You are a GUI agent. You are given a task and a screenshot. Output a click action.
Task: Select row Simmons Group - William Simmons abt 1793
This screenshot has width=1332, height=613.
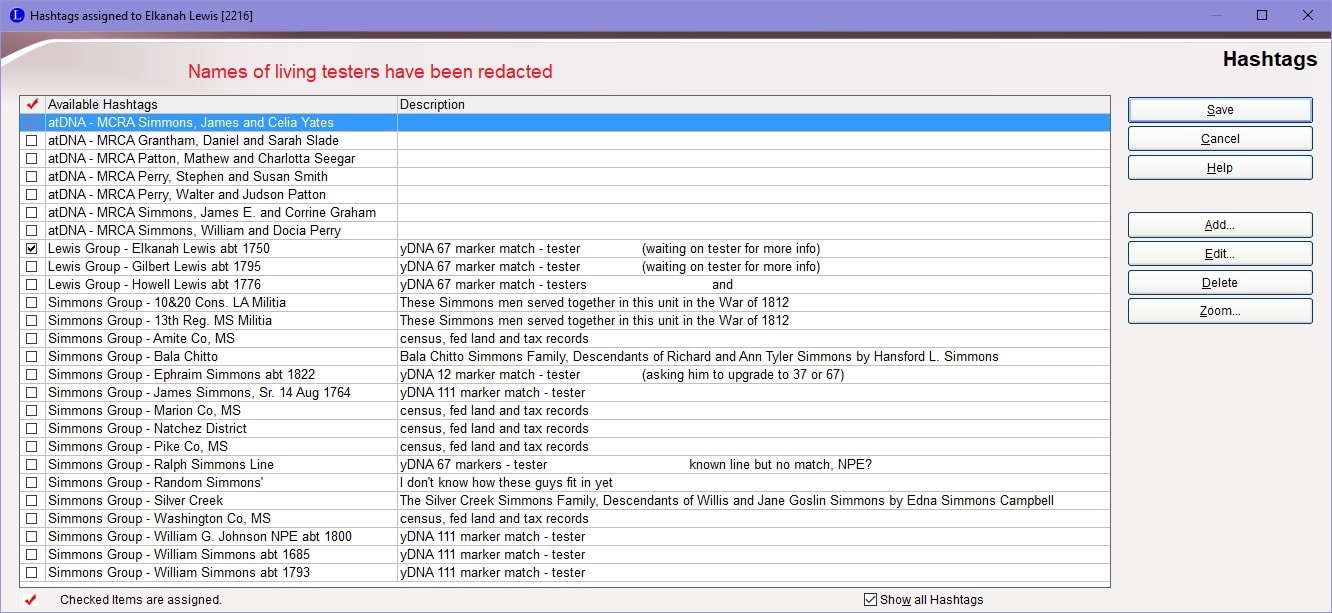pos(565,573)
